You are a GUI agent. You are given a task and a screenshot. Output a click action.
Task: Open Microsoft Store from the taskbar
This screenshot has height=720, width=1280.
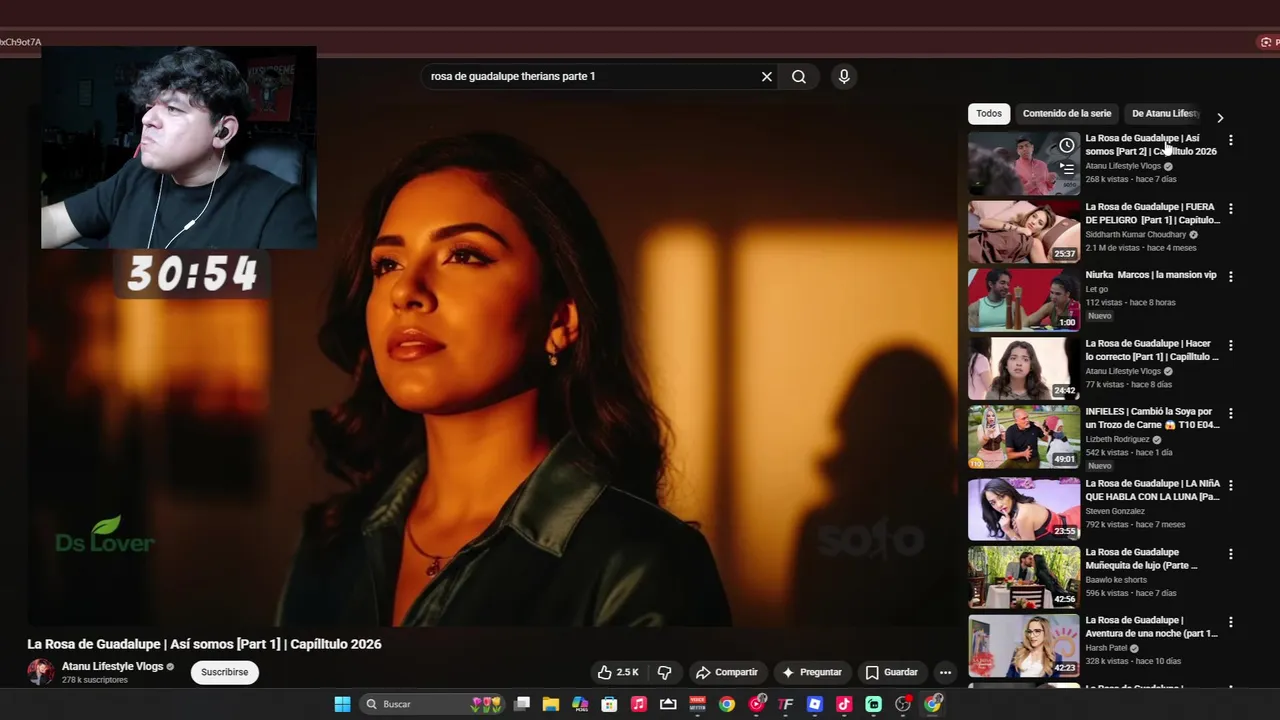point(609,704)
